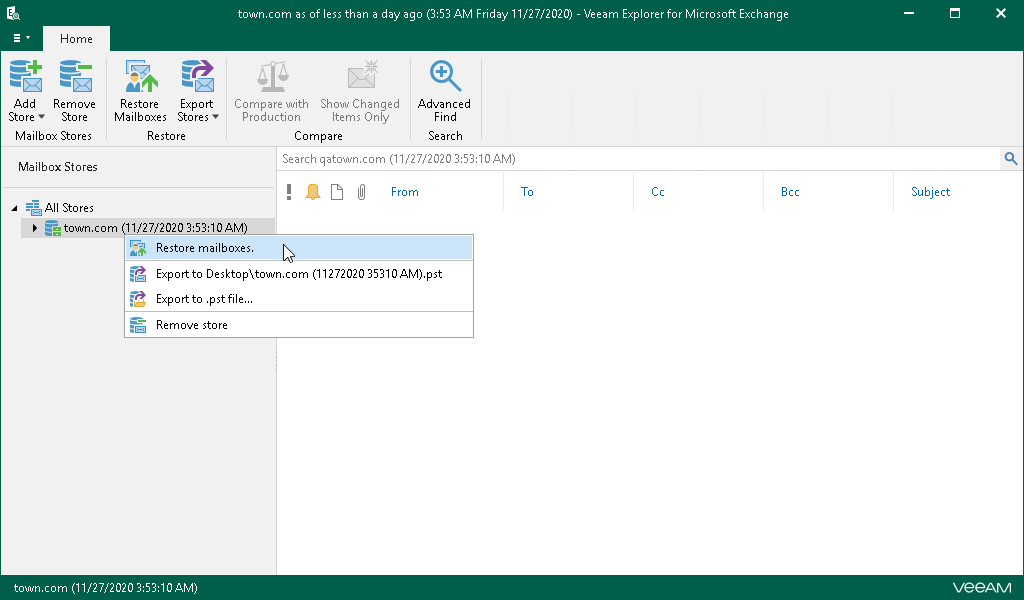Choose Remove store from context menu
1024x600 pixels.
coord(191,325)
